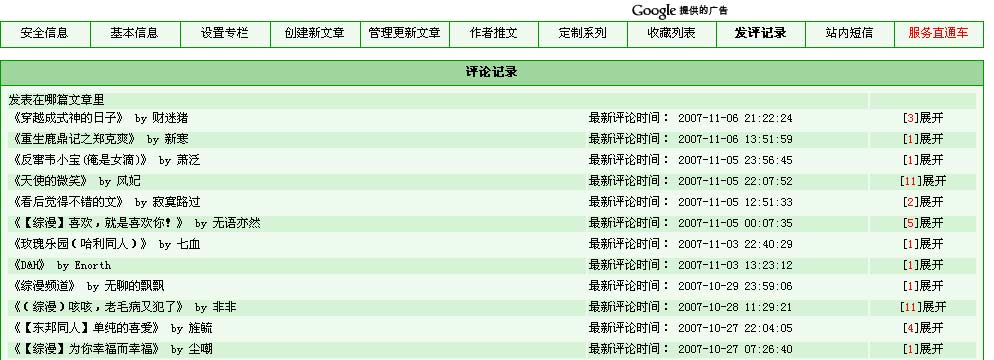Open article 重生鹿鼎记之郑克爽
Viewport: 994px width, 360px height.
click(x=74, y=139)
